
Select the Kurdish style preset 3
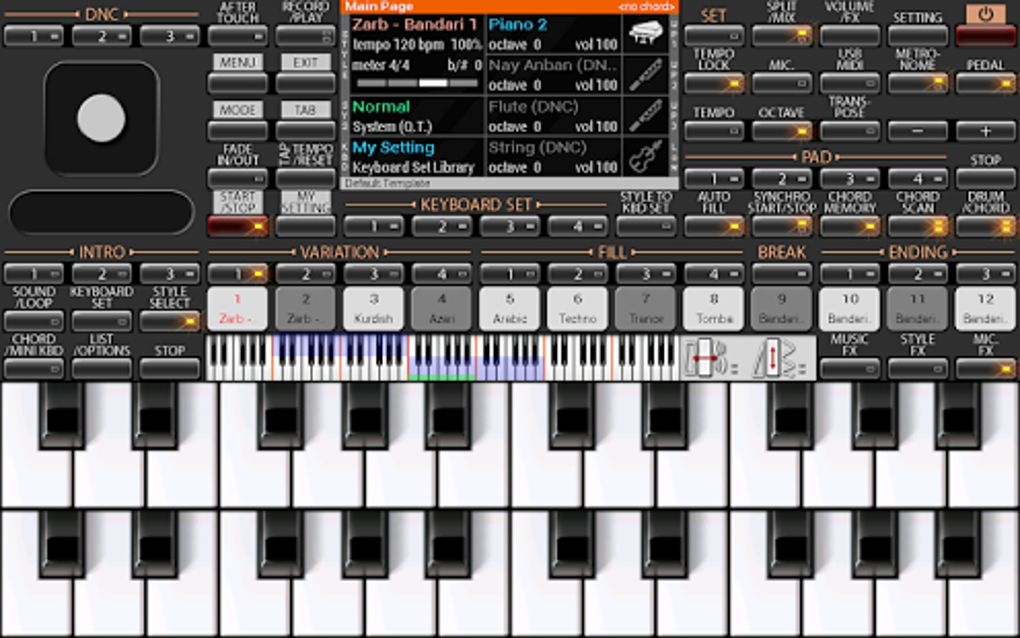coord(373,308)
